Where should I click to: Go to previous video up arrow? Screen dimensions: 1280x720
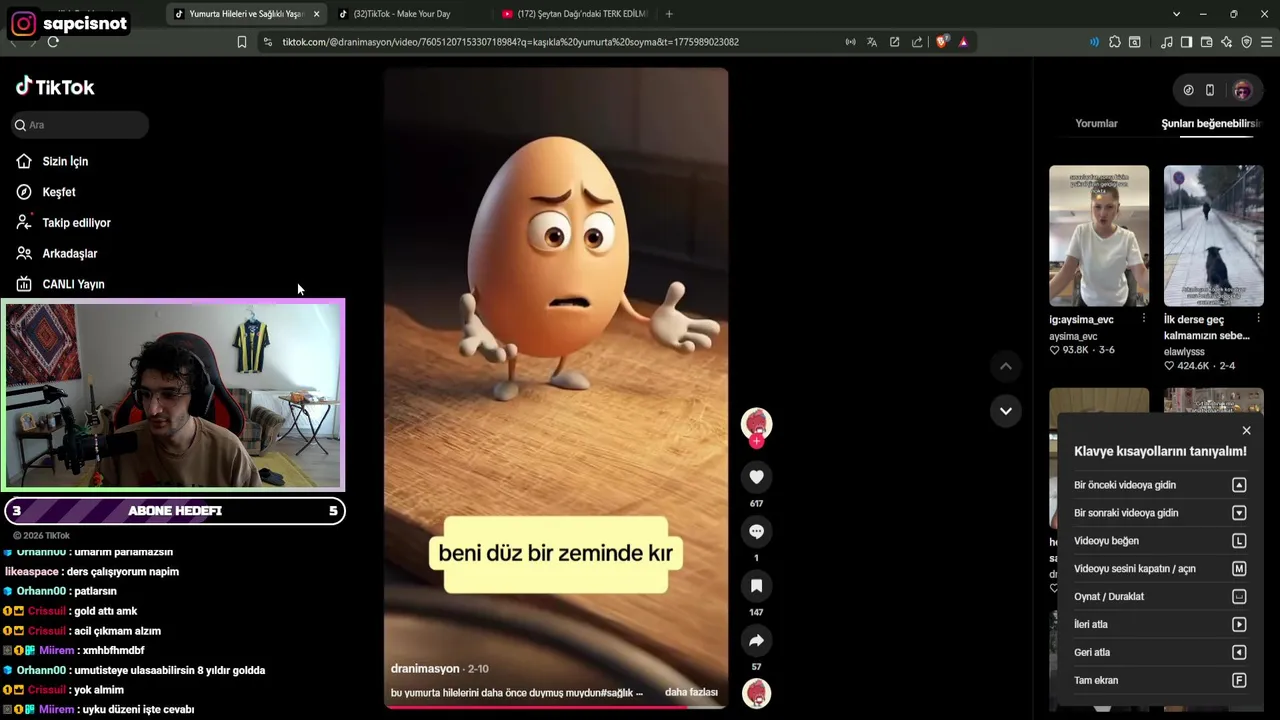(x=1006, y=367)
